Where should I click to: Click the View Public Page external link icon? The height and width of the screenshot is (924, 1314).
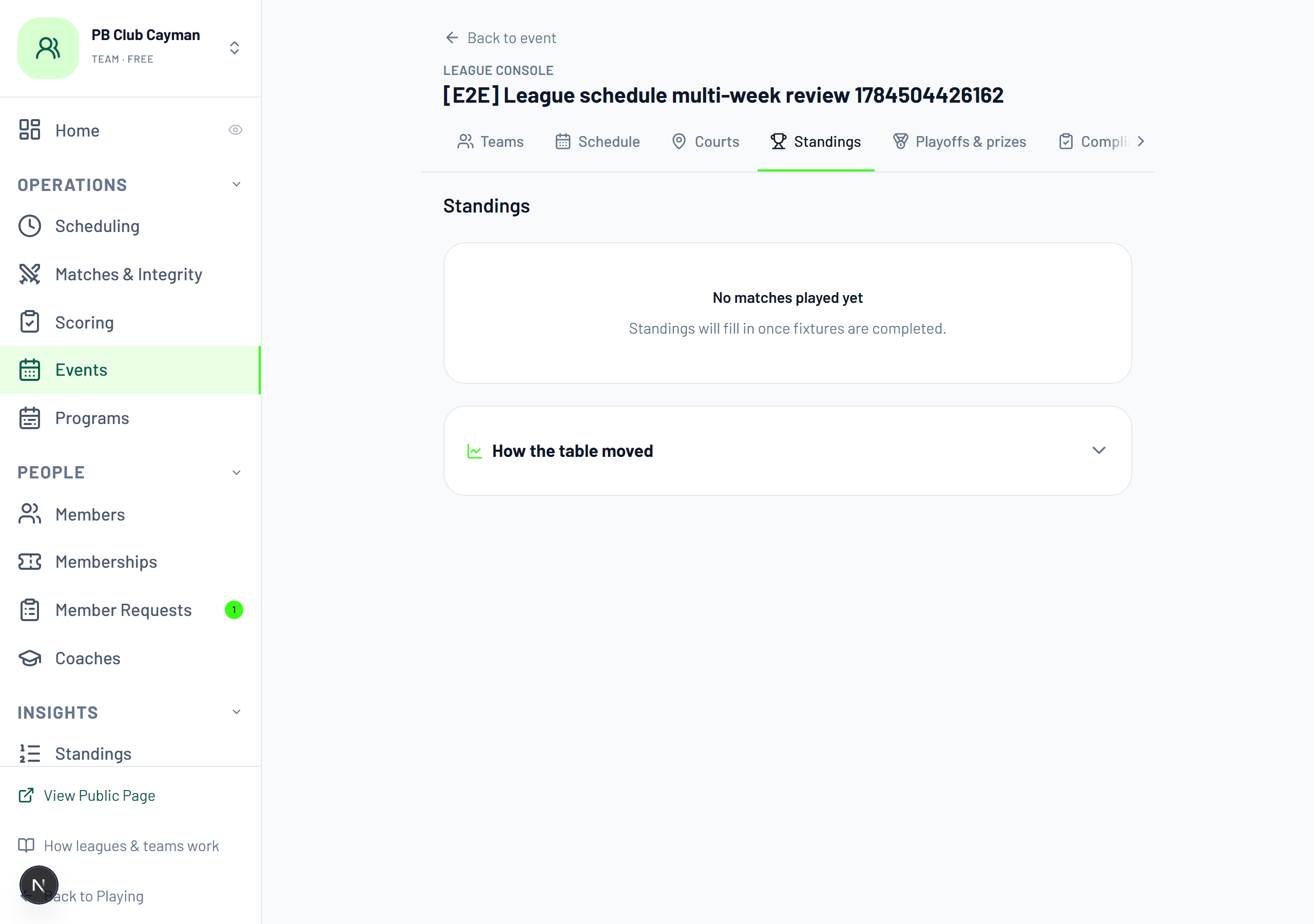(x=26, y=795)
